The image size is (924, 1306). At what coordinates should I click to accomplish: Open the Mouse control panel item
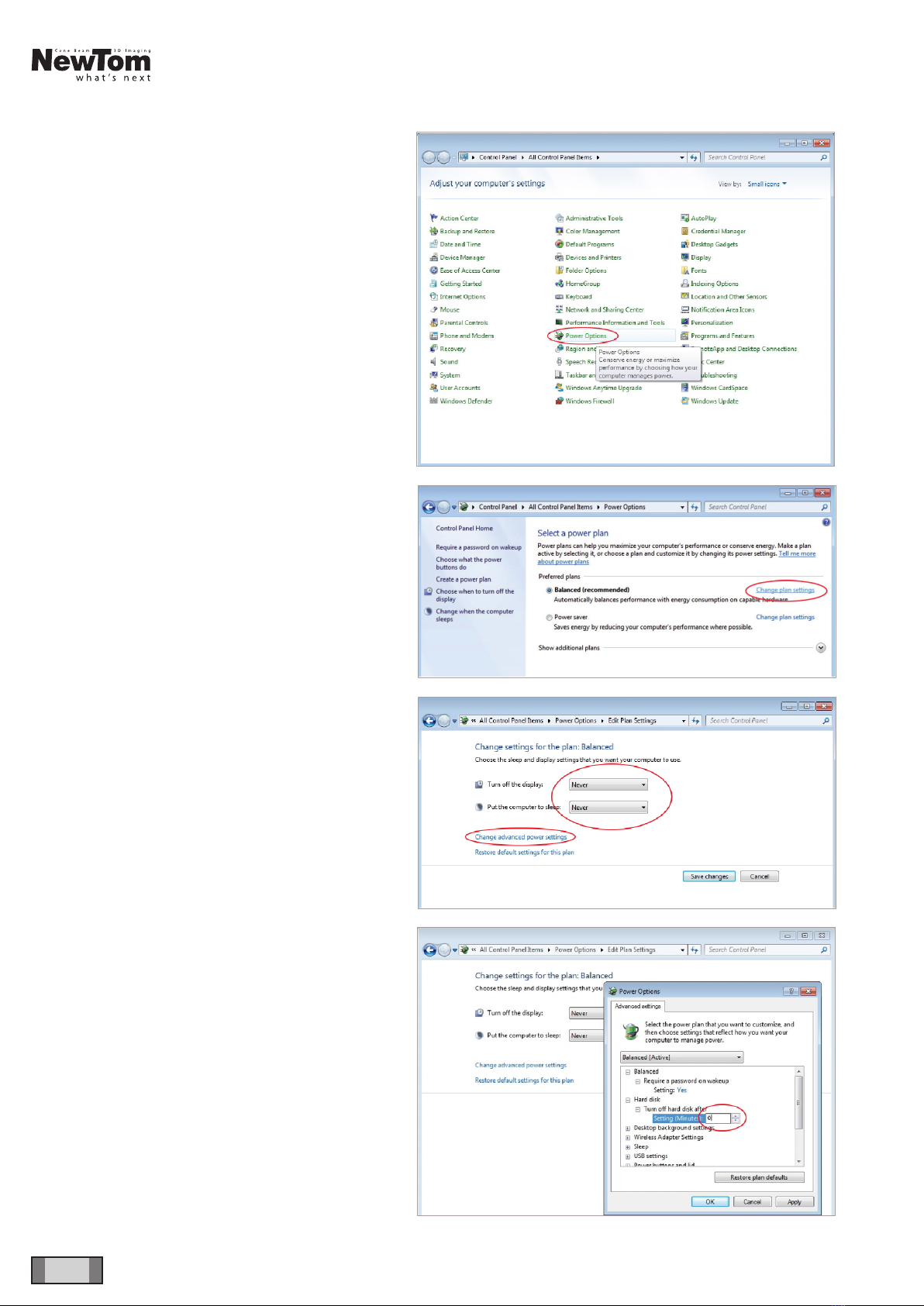450,310
